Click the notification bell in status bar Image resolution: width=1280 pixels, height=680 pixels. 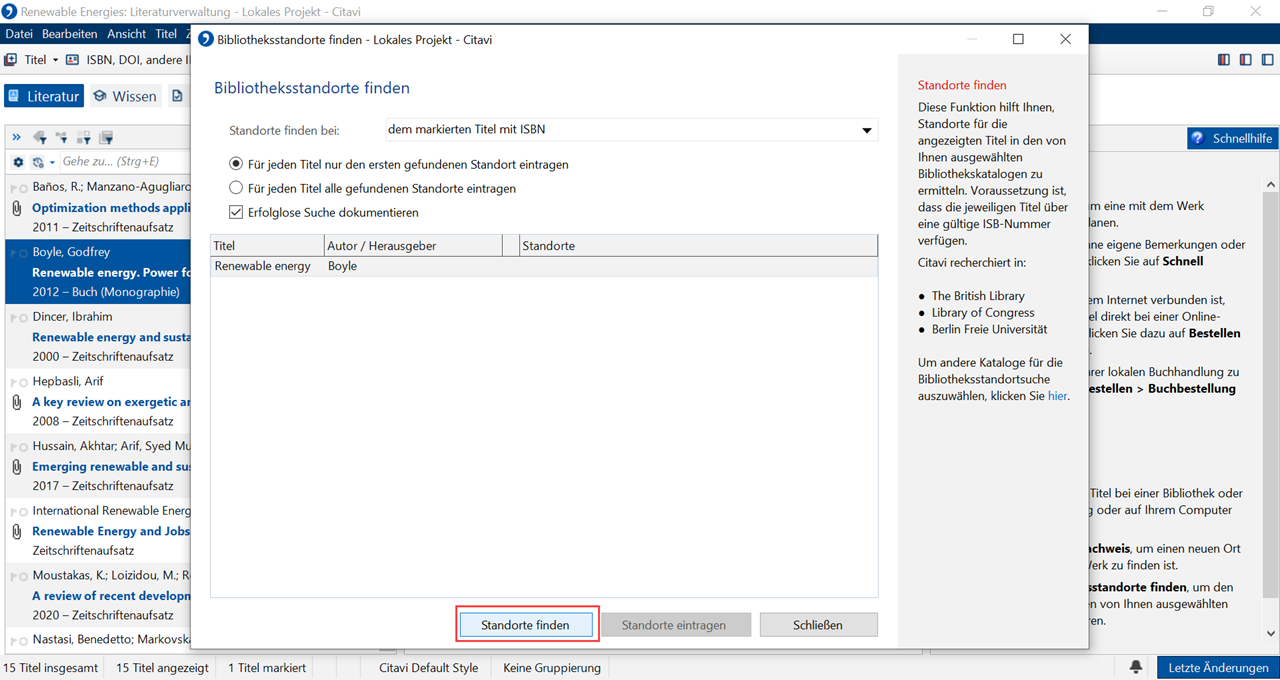click(1136, 667)
